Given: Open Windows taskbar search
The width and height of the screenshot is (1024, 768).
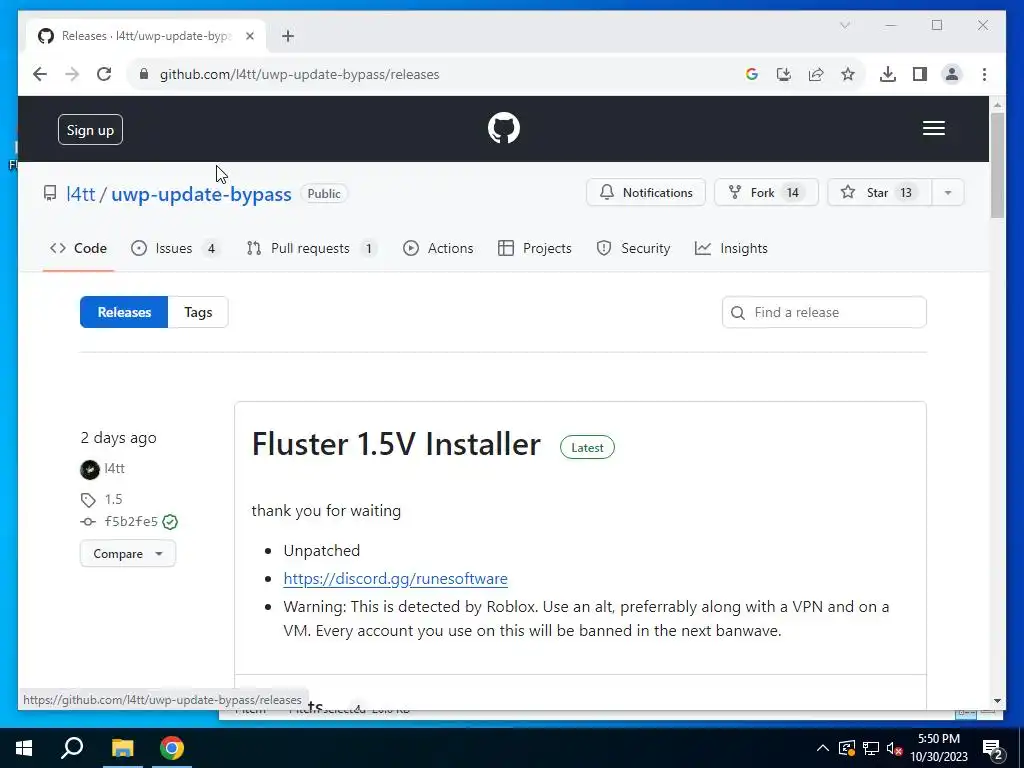Looking at the screenshot, I should pos(72,748).
